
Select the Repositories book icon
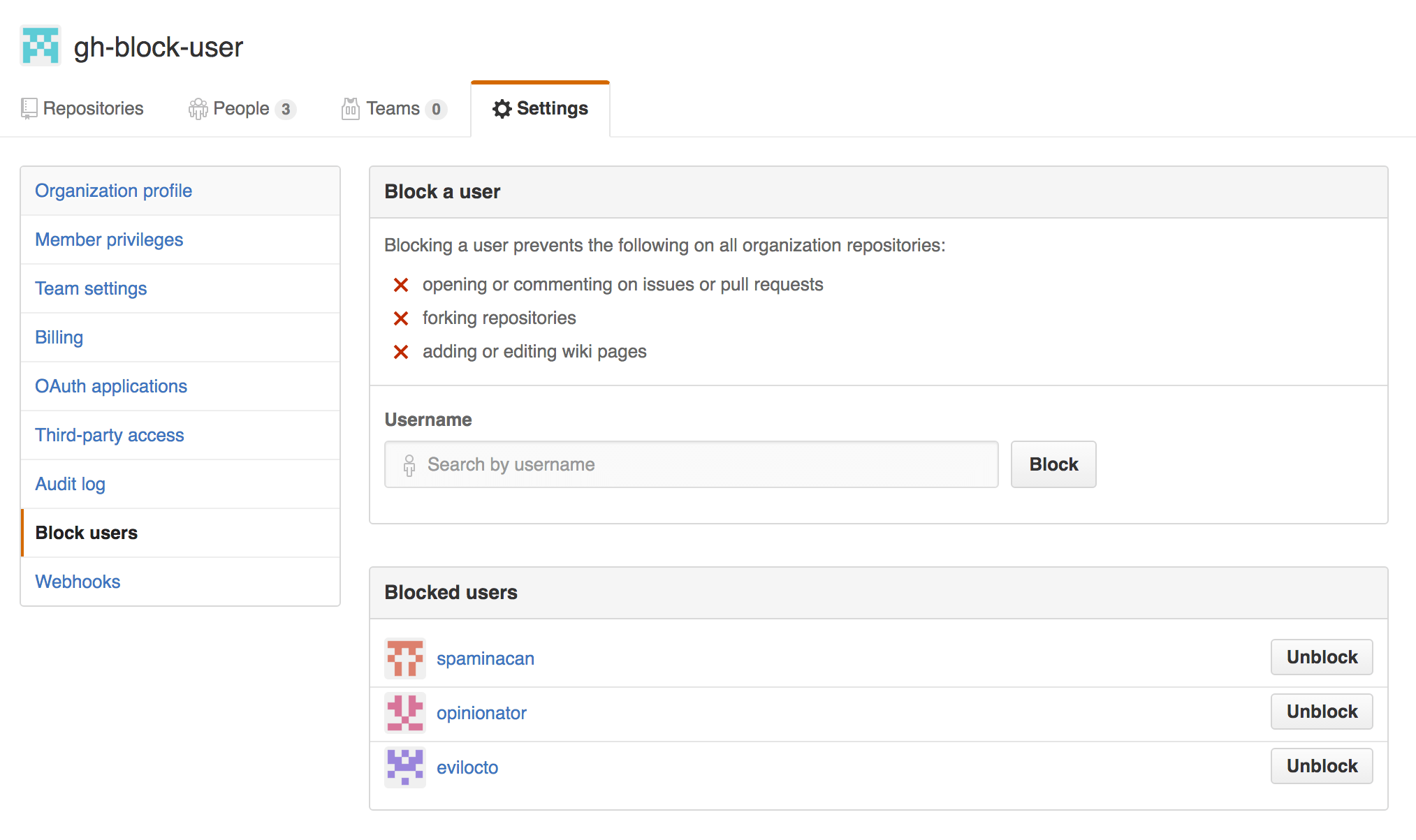[28, 108]
